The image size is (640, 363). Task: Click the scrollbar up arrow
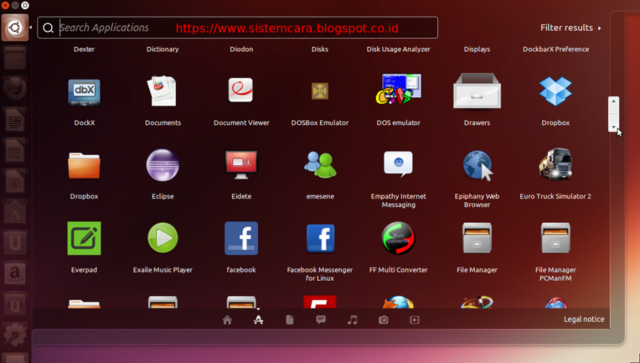613,101
